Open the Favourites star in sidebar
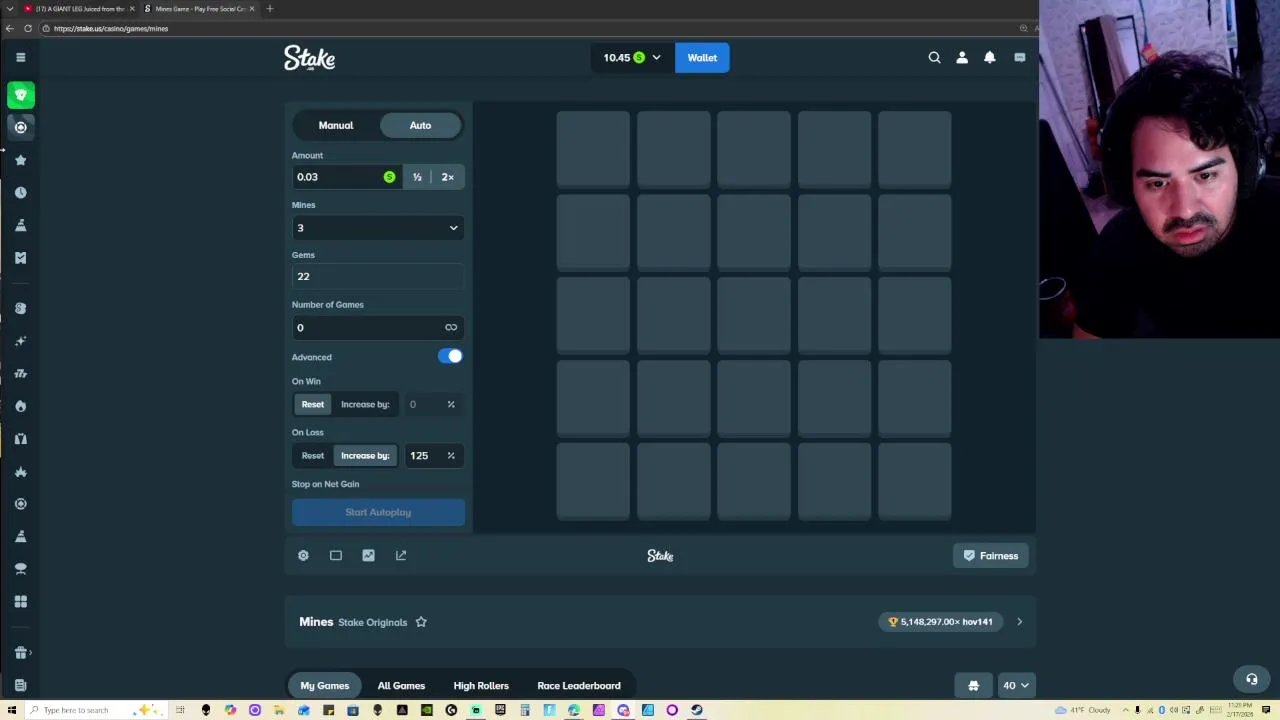Viewport: 1280px width, 720px height. tap(20, 160)
